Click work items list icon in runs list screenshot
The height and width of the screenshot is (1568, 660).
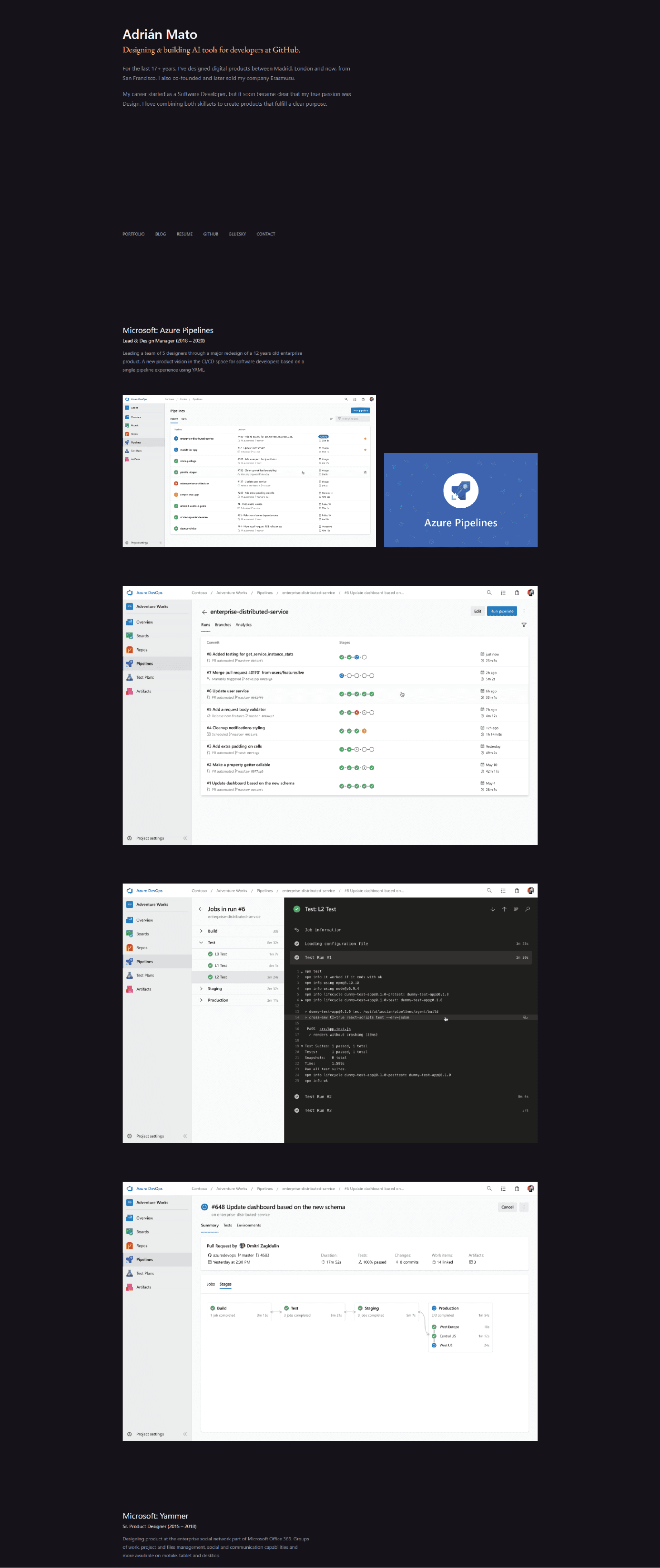pos(503,592)
